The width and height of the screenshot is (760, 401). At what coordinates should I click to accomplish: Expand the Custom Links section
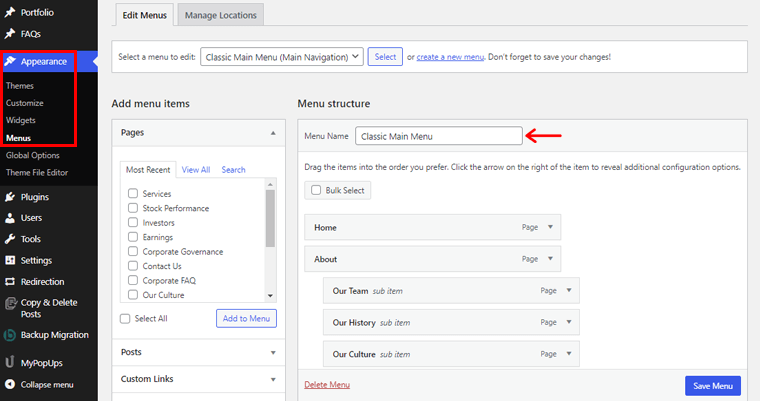click(272, 379)
